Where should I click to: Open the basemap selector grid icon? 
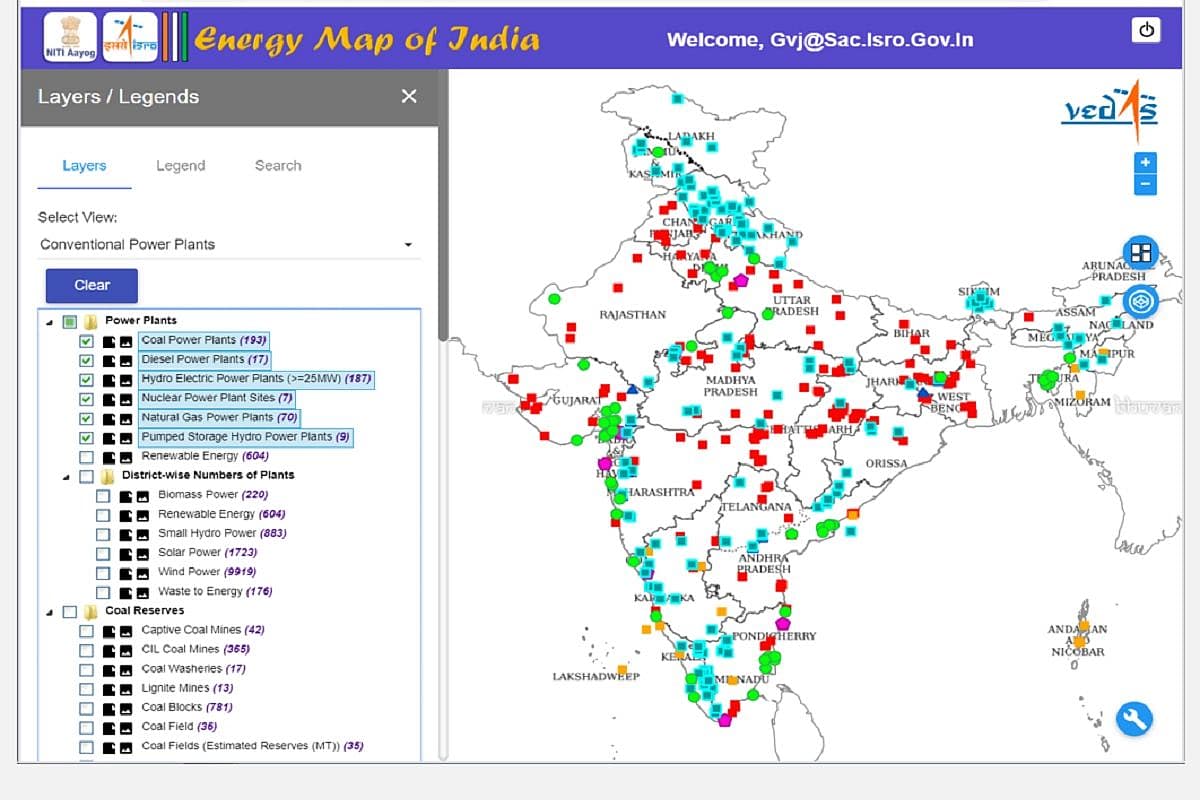click(x=1140, y=253)
